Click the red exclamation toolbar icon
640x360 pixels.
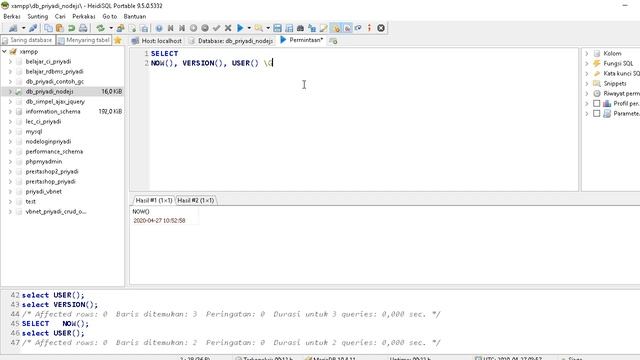tap(369, 28)
